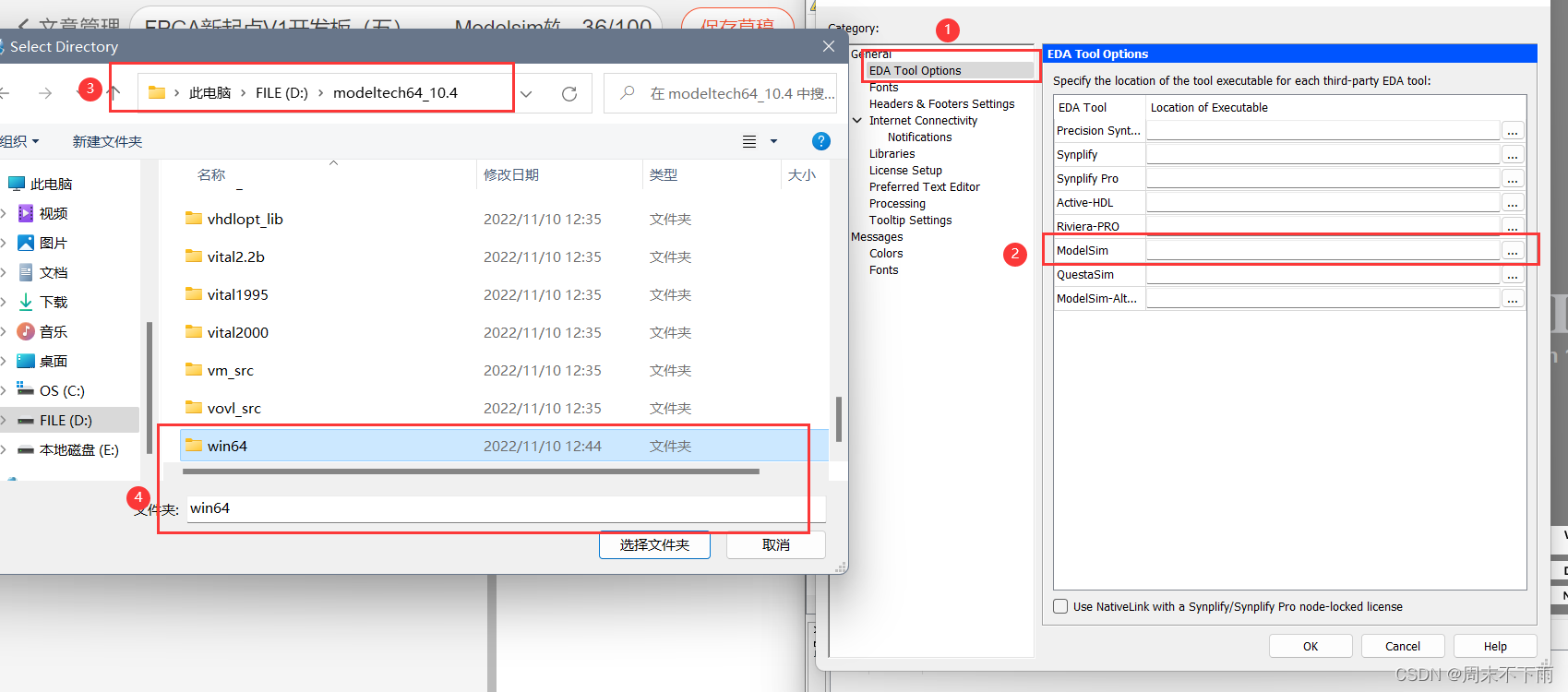Select 本地磁盘 (E:) drive
1568x692 pixels.
pos(78,449)
